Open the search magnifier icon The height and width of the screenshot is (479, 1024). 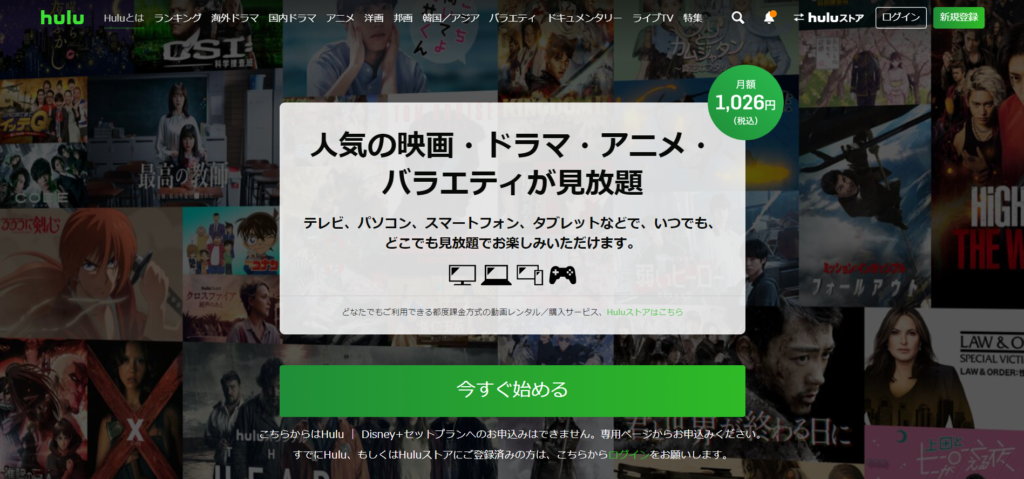737,18
